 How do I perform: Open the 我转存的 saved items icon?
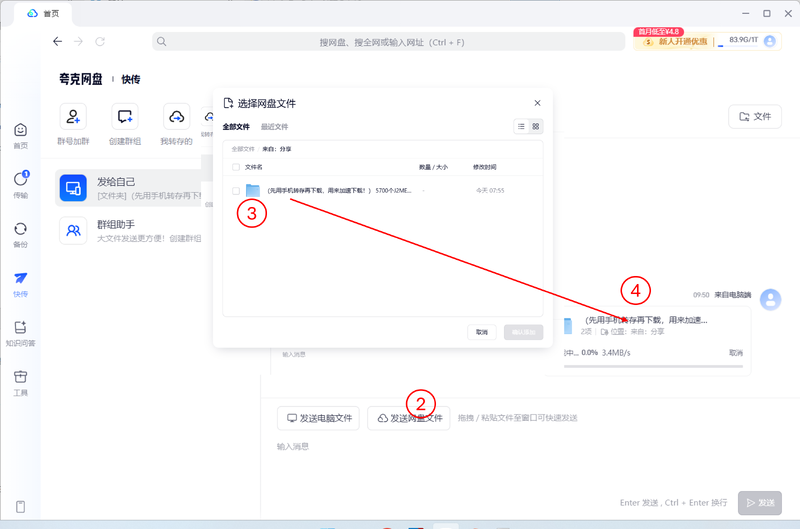click(x=177, y=116)
